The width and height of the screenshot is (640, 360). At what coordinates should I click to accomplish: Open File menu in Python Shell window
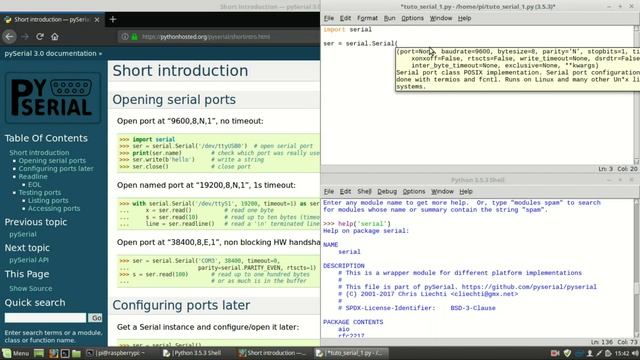click(329, 191)
